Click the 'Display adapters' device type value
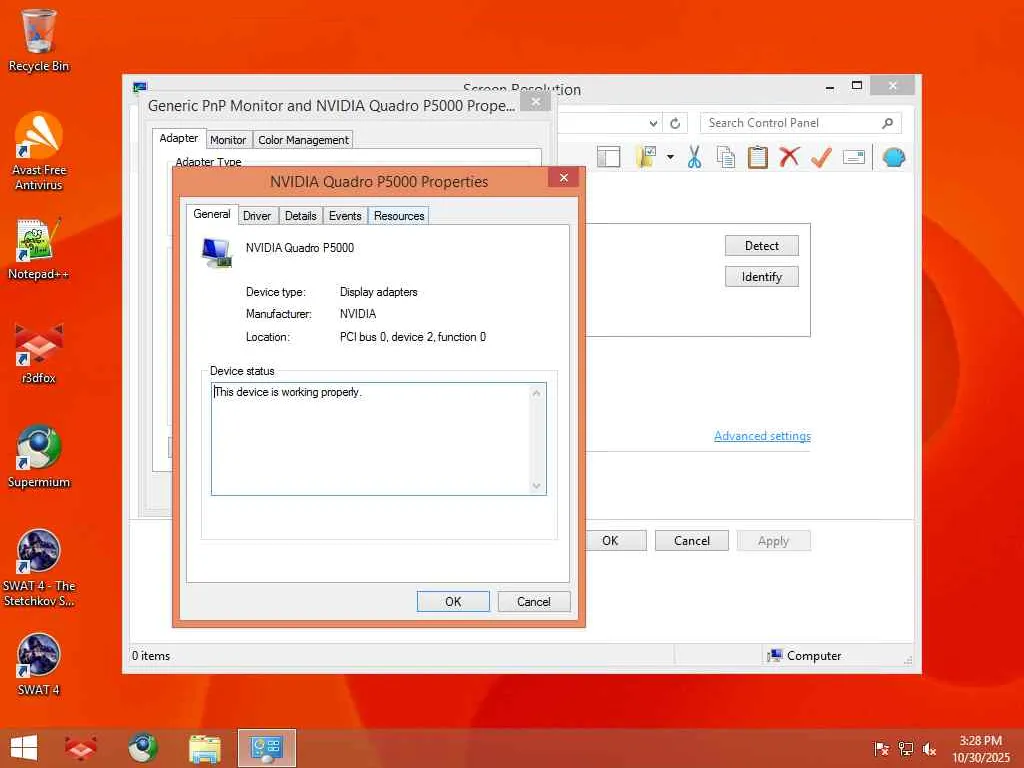This screenshot has height=768, width=1024. pyautogui.click(x=379, y=292)
